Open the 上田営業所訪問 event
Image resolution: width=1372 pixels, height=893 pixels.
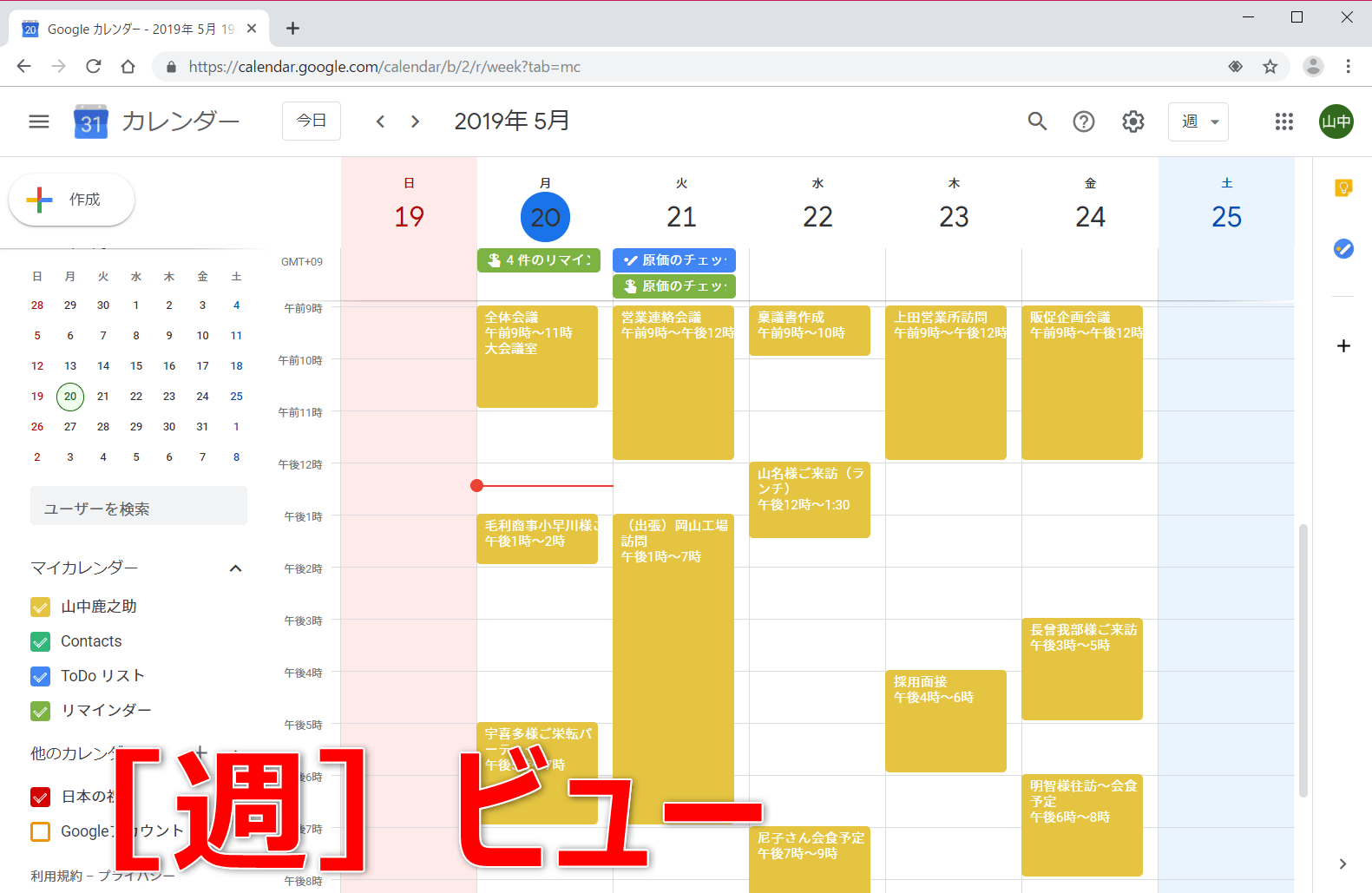click(x=946, y=383)
